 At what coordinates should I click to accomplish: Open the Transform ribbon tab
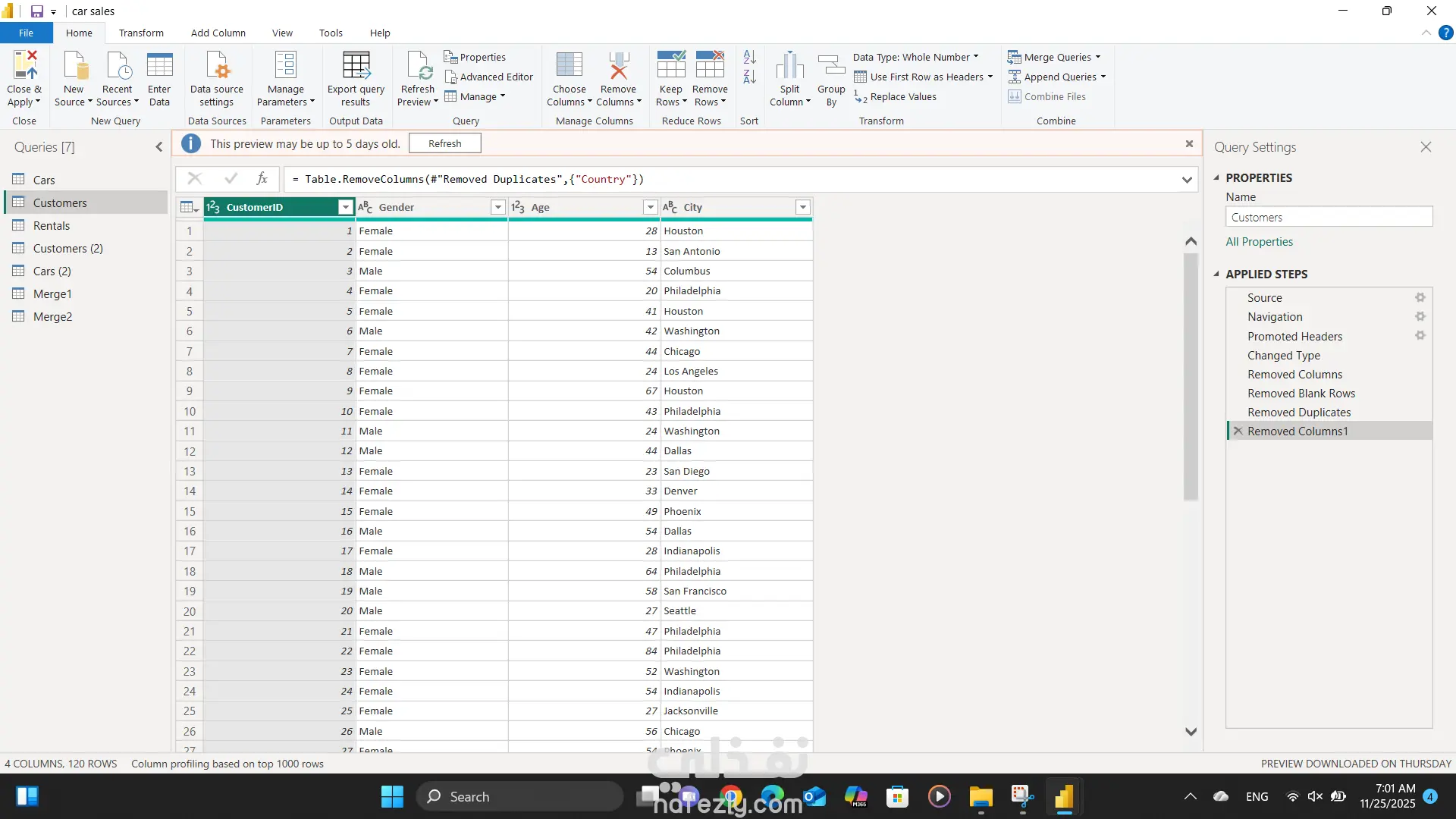coord(141,33)
